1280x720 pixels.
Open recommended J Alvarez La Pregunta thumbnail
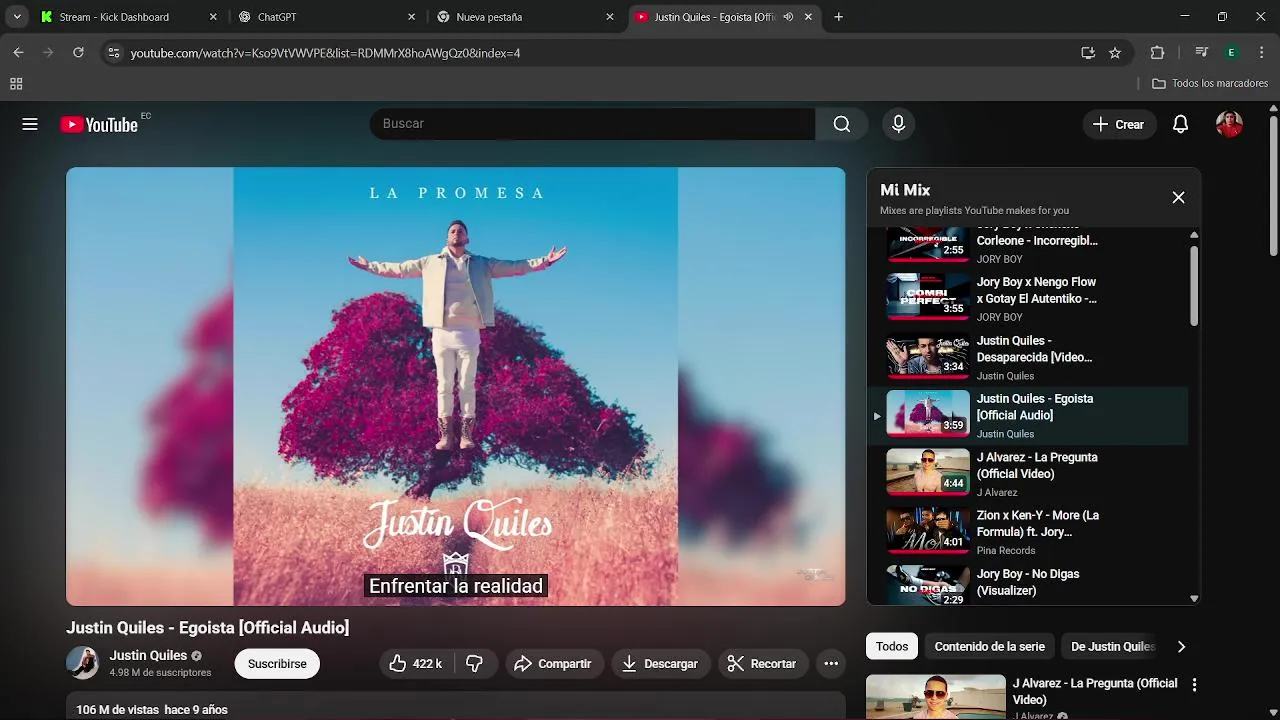[935, 698]
